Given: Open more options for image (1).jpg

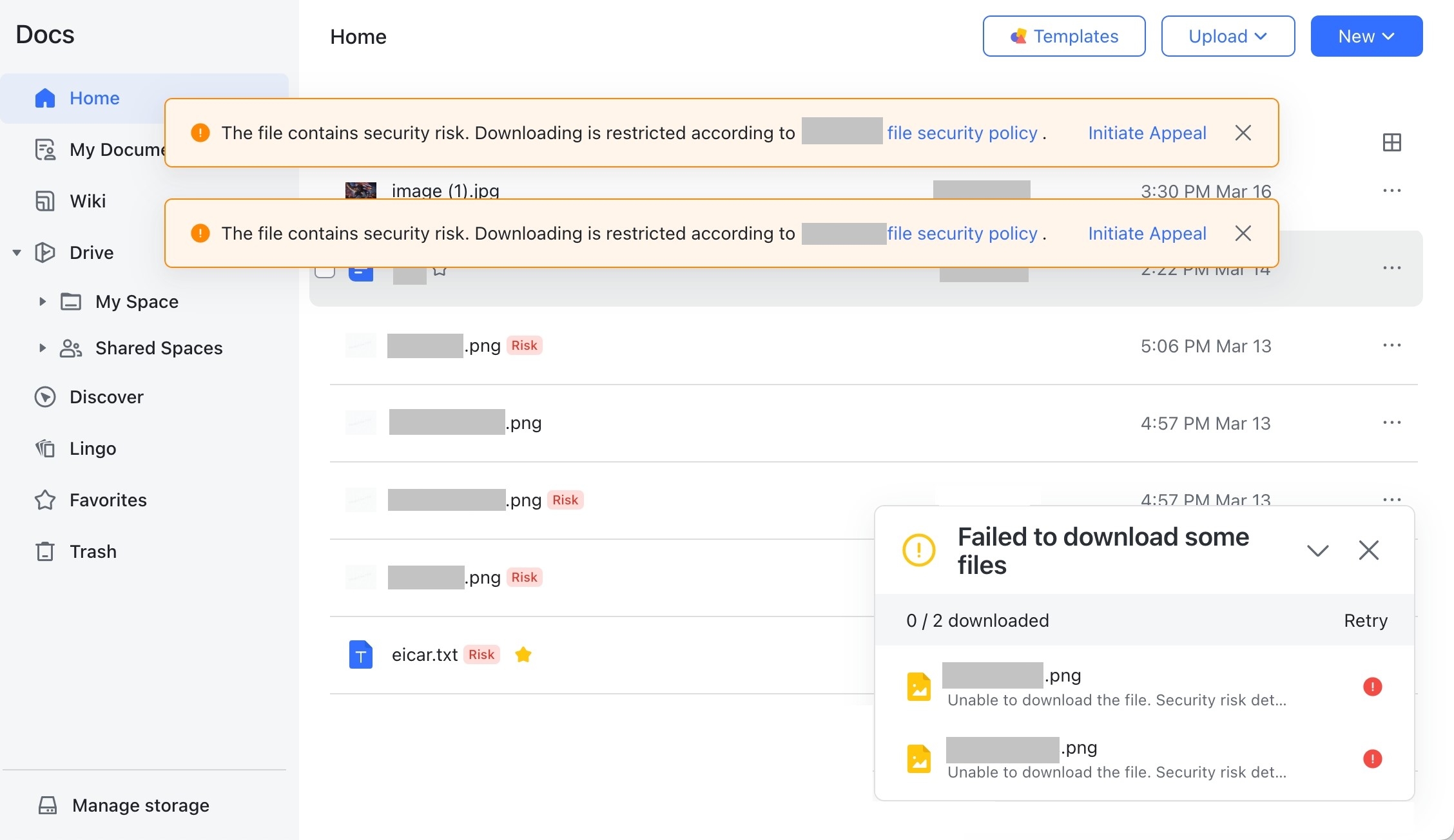Looking at the screenshot, I should [1392, 191].
